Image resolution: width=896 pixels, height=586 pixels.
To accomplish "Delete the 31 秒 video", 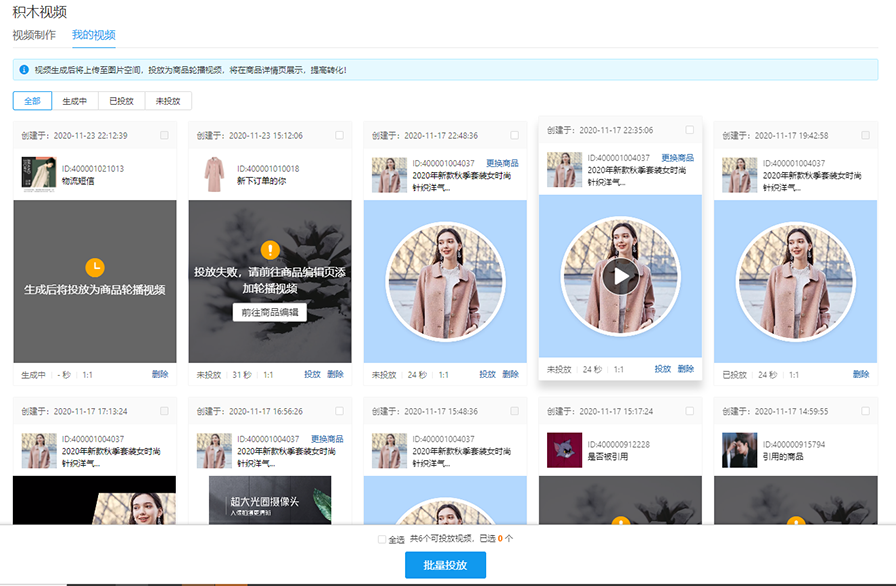I will click(x=335, y=374).
